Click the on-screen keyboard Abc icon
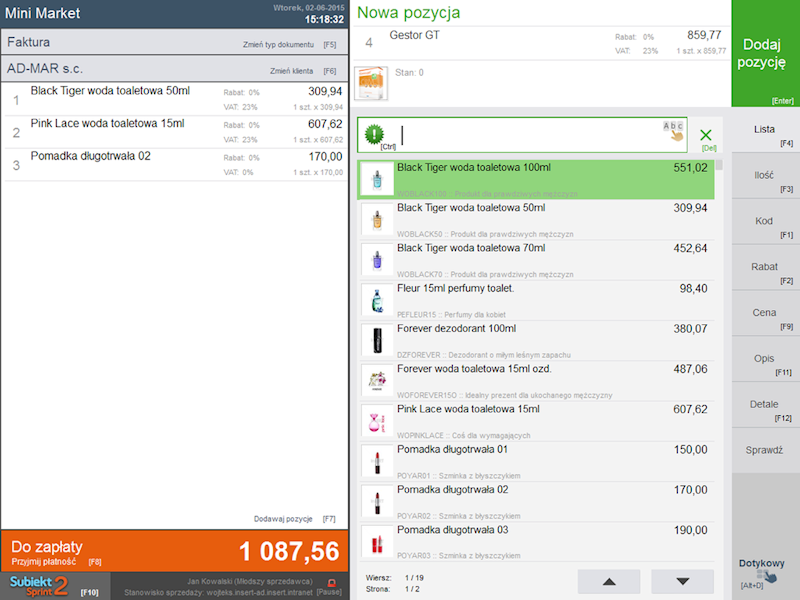The image size is (800, 600). coord(675,131)
